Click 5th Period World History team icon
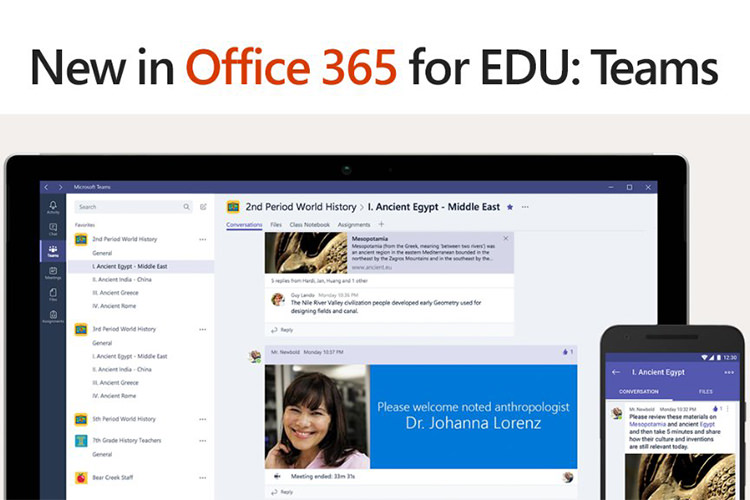Viewport: 750px width, 500px height. point(81,419)
